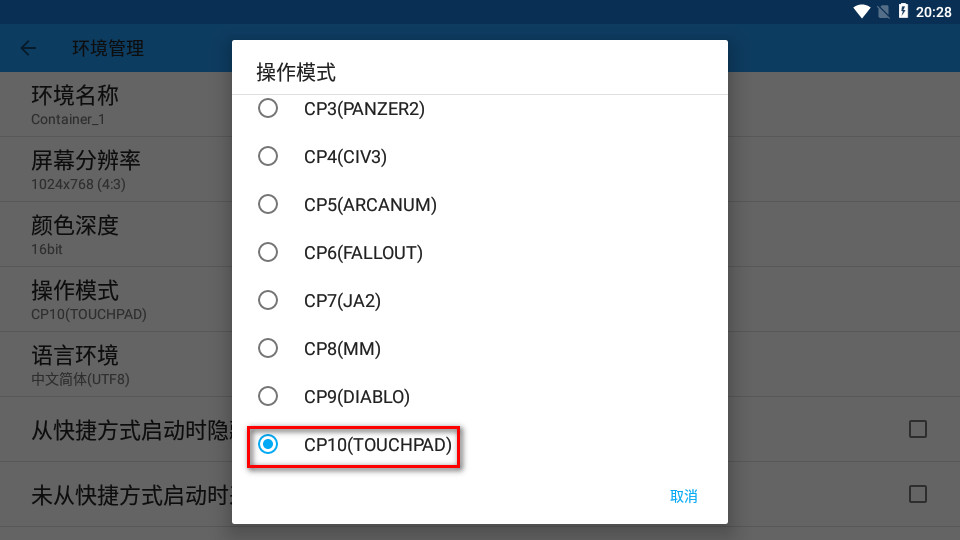Viewport: 960px width, 540px height.
Task: Select the CP3(PANZER2) radio option
Action: pos(479,109)
